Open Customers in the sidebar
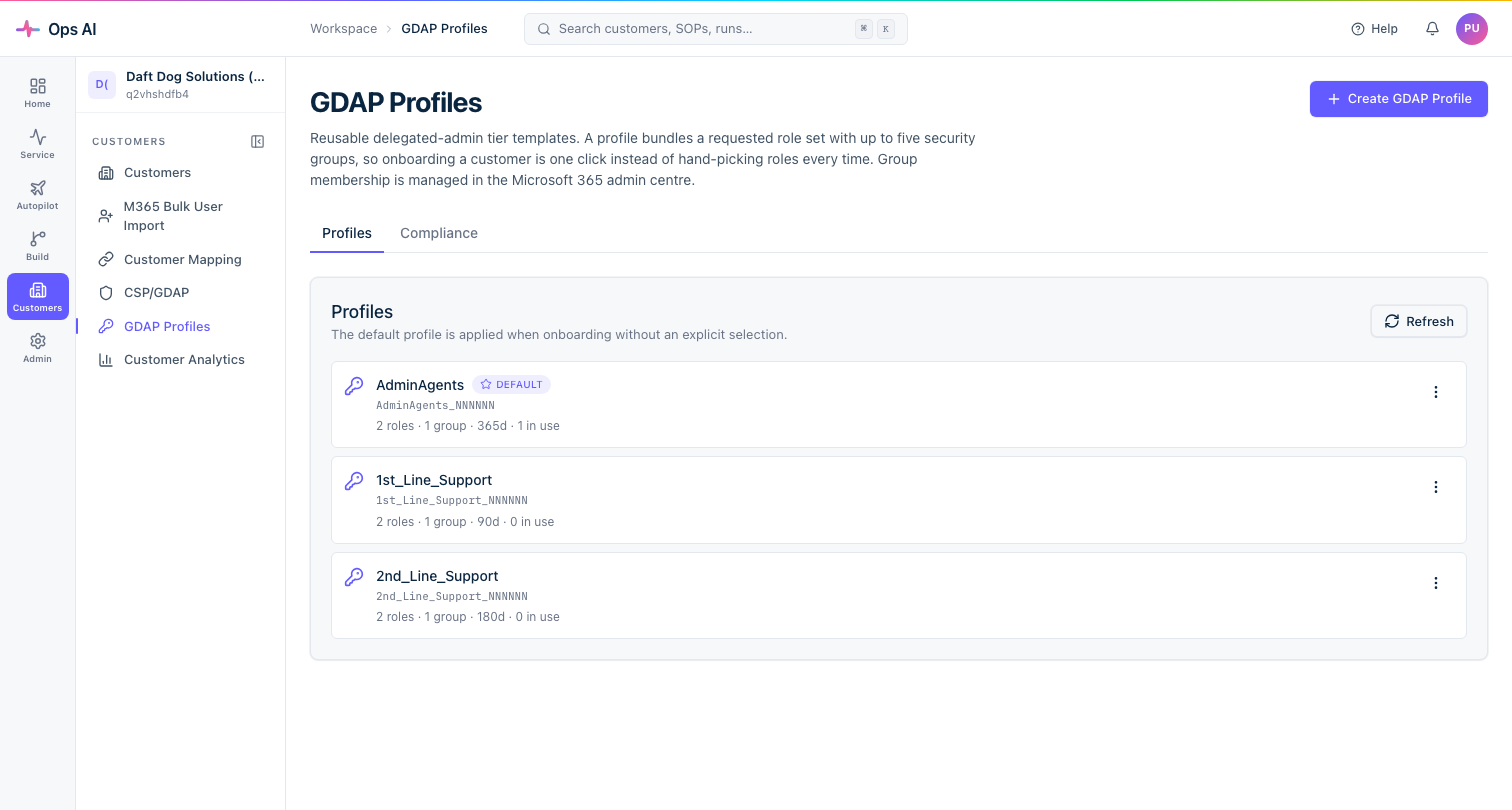The height and width of the screenshot is (810, 1512). (x=180, y=173)
